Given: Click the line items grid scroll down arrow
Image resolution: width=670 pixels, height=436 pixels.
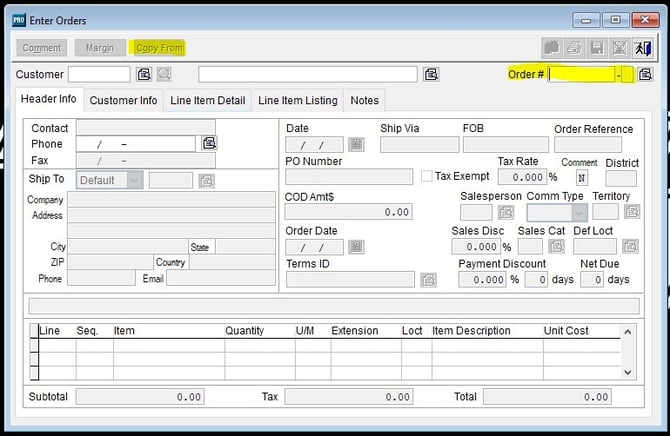Looking at the screenshot, I should (x=628, y=371).
